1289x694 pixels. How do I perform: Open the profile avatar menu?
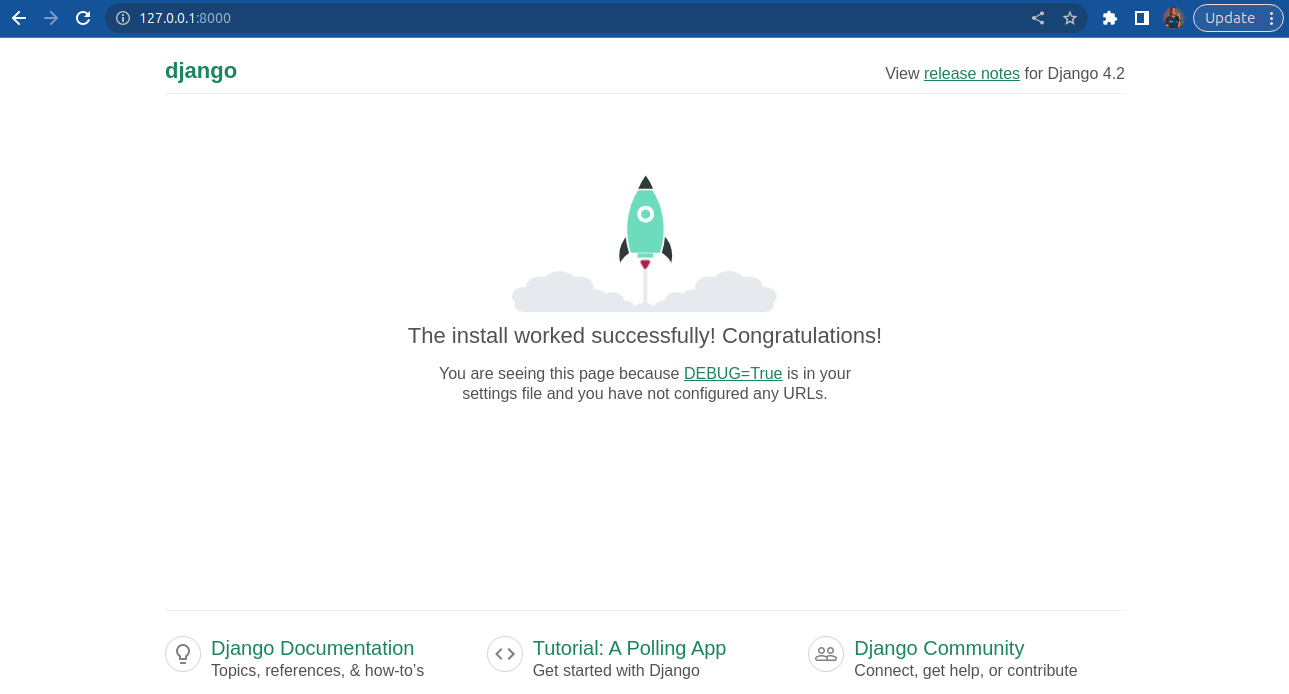(1174, 18)
